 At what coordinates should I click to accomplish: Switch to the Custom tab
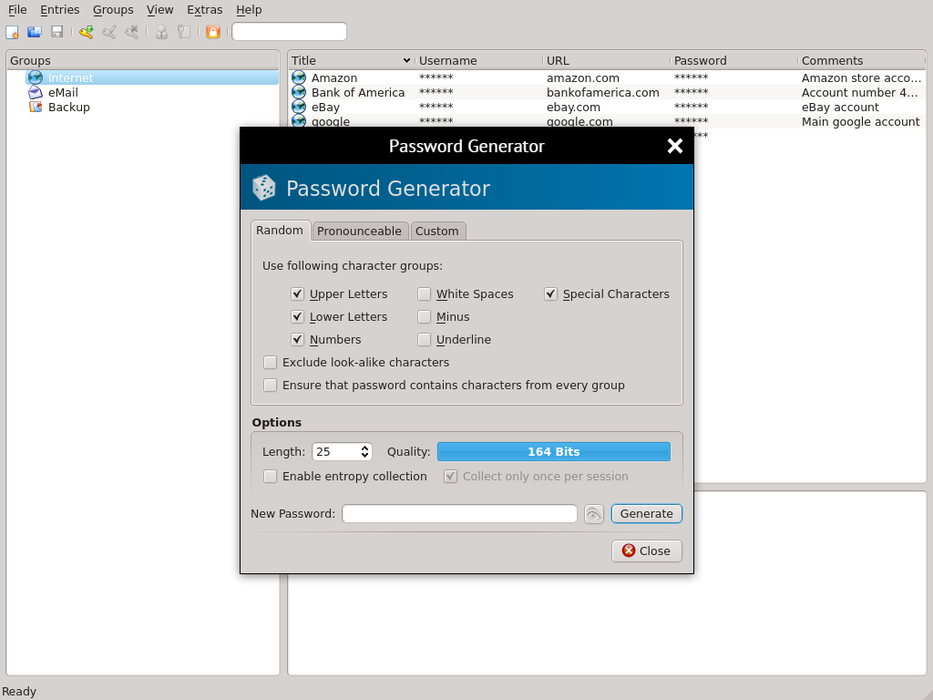pyautogui.click(x=437, y=231)
